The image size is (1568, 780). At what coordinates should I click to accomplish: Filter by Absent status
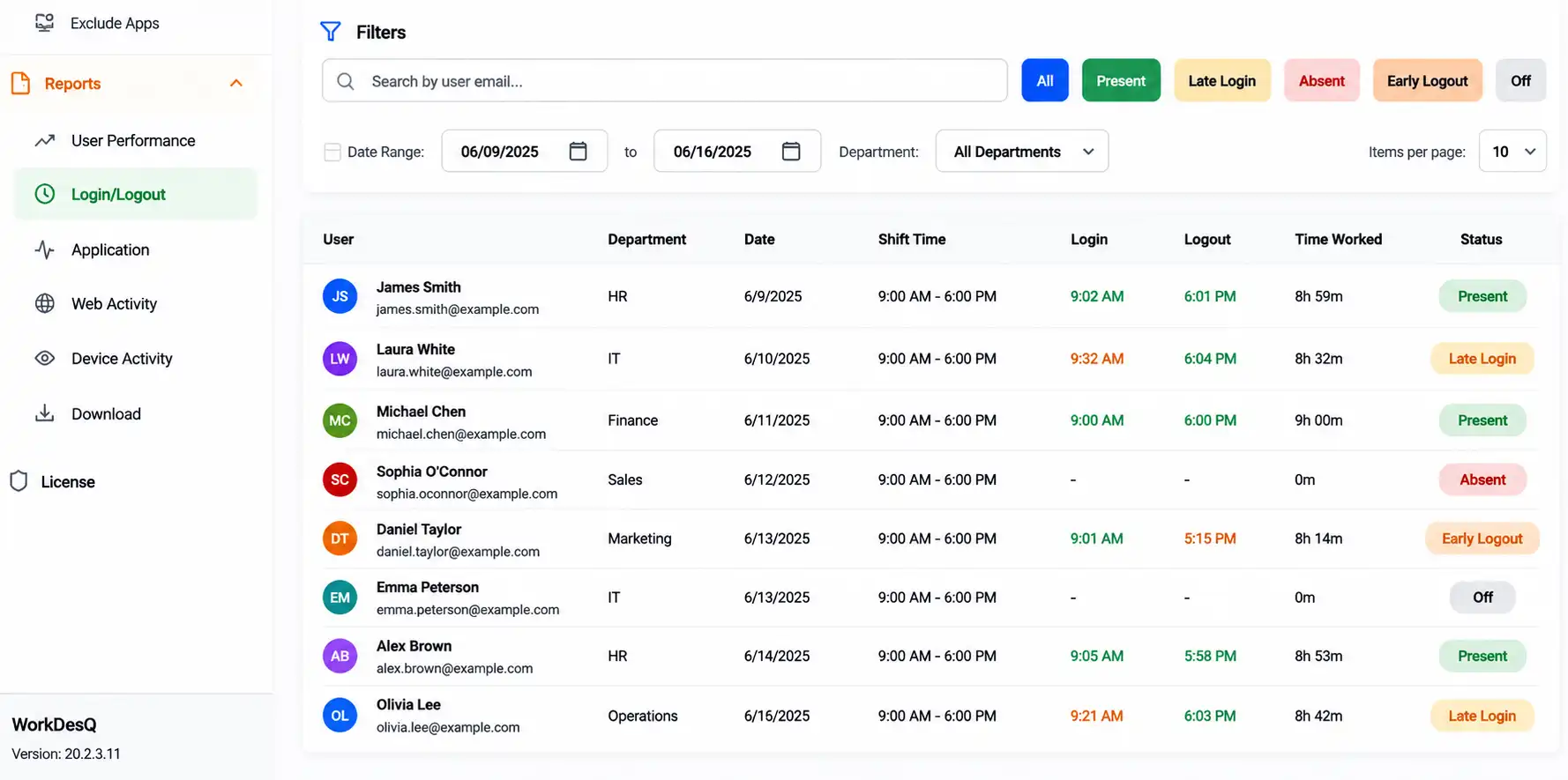(1322, 80)
